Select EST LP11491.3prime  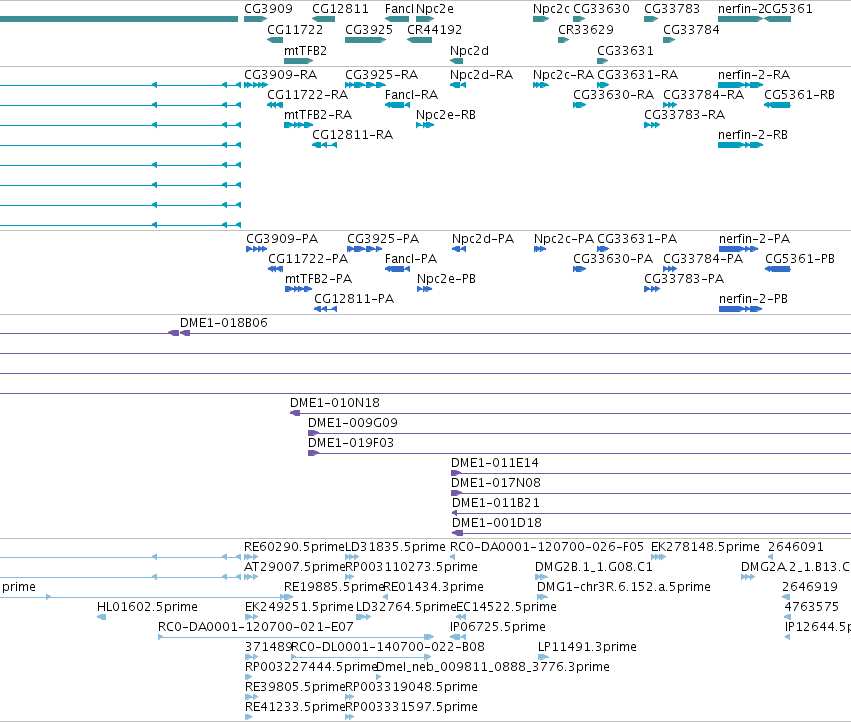point(543,657)
